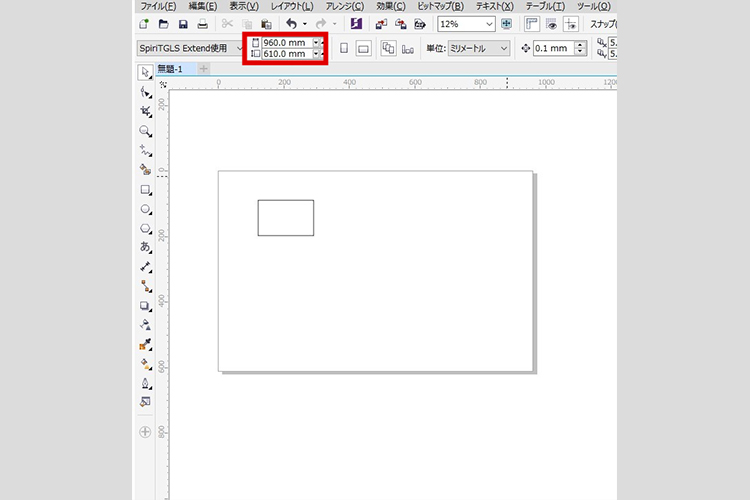Click the Copy icon
Screen dimensions: 750x500
pos(247,24)
